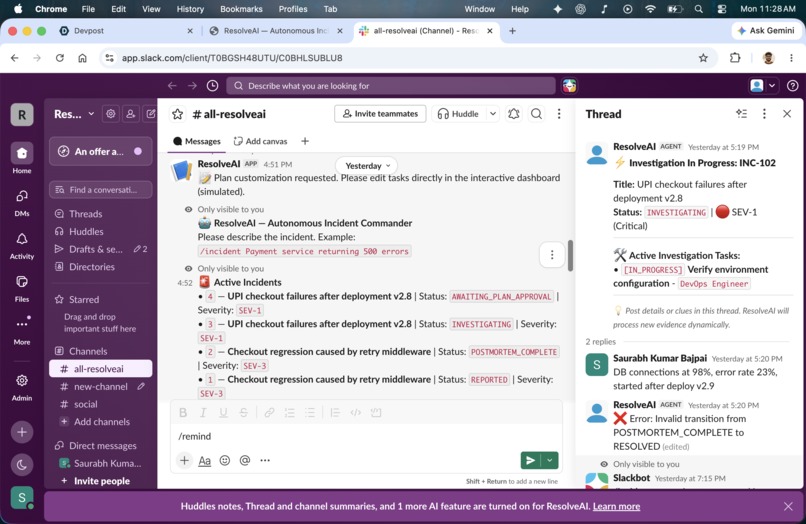Open workspace preferences gear icon
The height and width of the screenshot is (524, 806).
(111, 114)
